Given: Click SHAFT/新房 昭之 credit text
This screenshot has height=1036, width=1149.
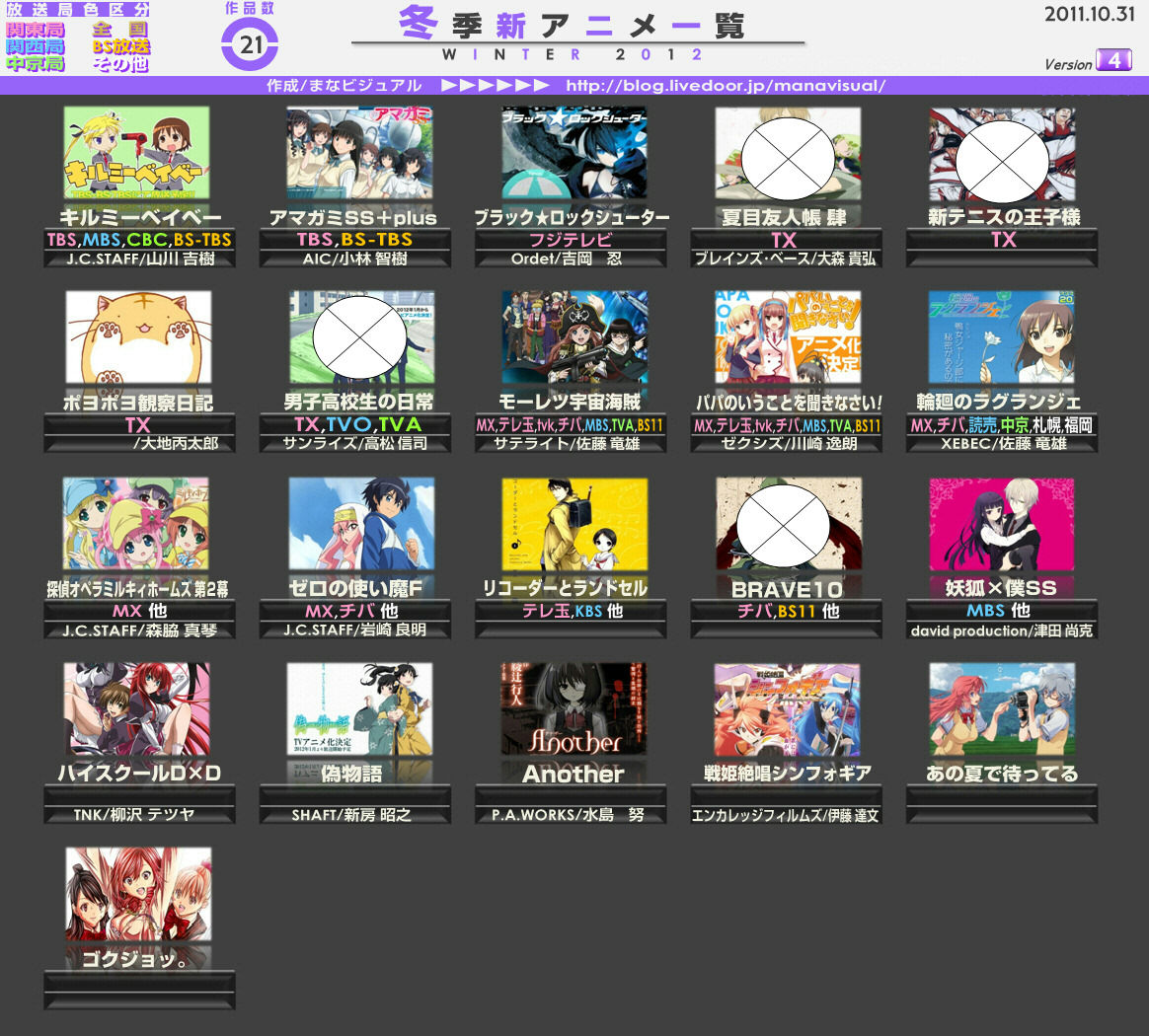Looking at the screenshot, I should point(351,815).
